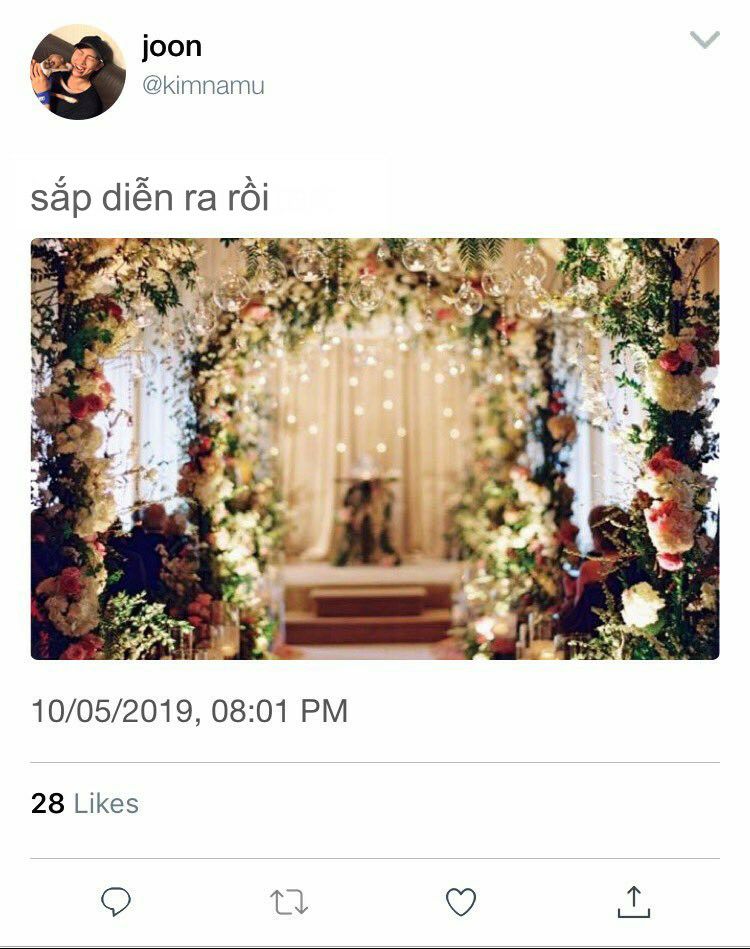Tap the bold number 28
Image resolution: width=750 pixels, height=949 pixels.
pyautogui.click(x=48, y=804)
